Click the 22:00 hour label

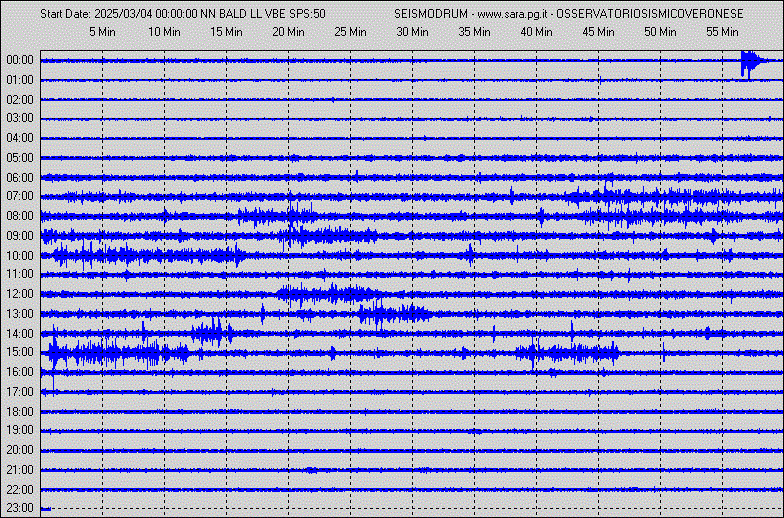point(20,490)
